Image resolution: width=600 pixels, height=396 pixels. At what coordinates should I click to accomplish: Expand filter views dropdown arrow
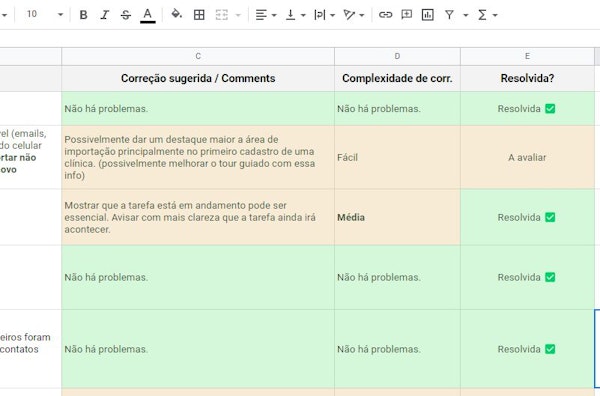(466, 15)
